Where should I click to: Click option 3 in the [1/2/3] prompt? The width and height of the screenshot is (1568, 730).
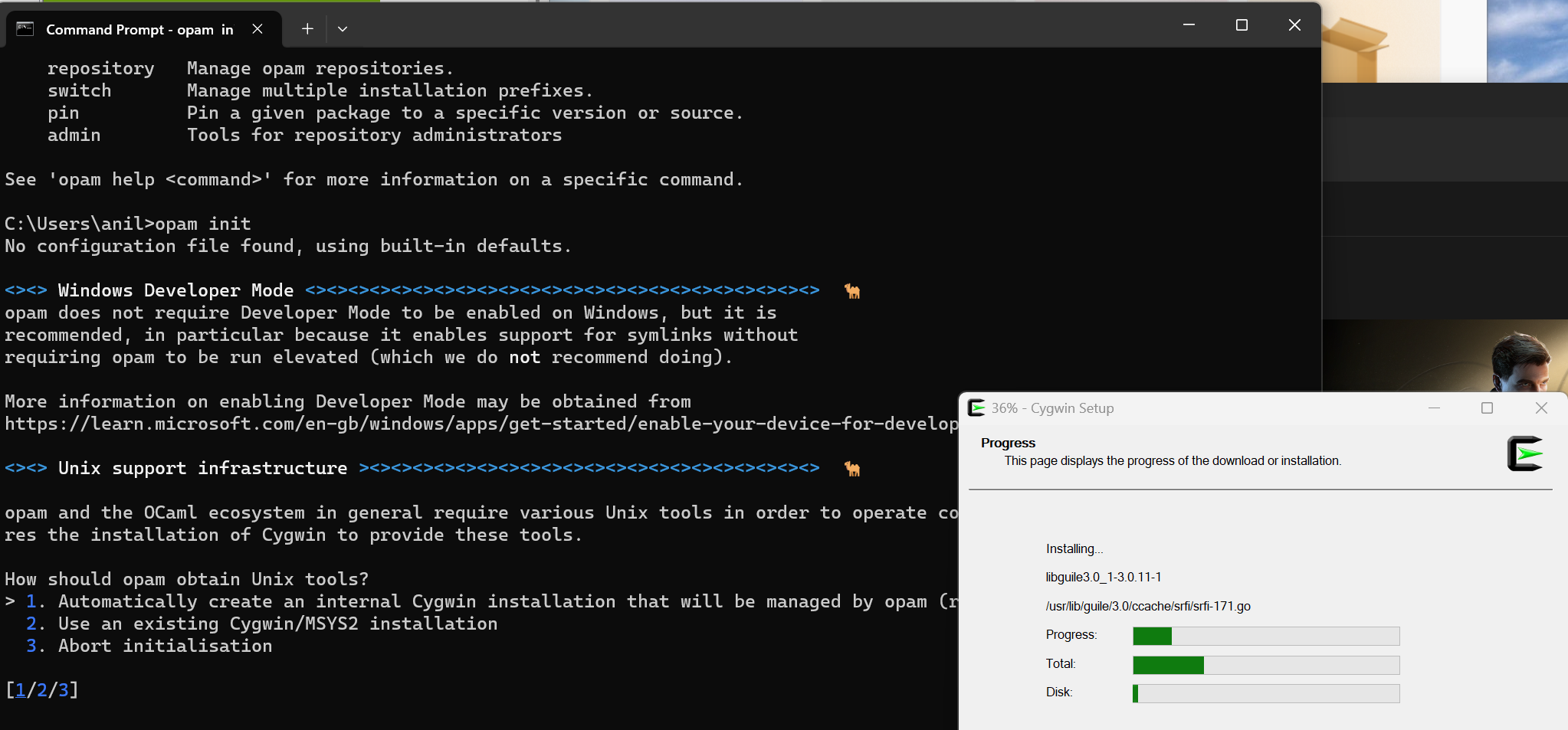pyautogui.click(x=64, y=690)
